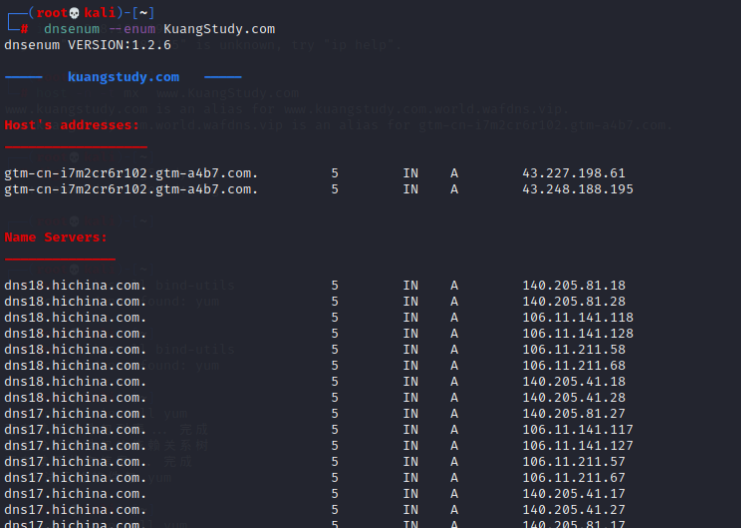Click the 'root' username in prompt
The width and height of the screenshot is (741, 528).
click(x=52, y=13)
